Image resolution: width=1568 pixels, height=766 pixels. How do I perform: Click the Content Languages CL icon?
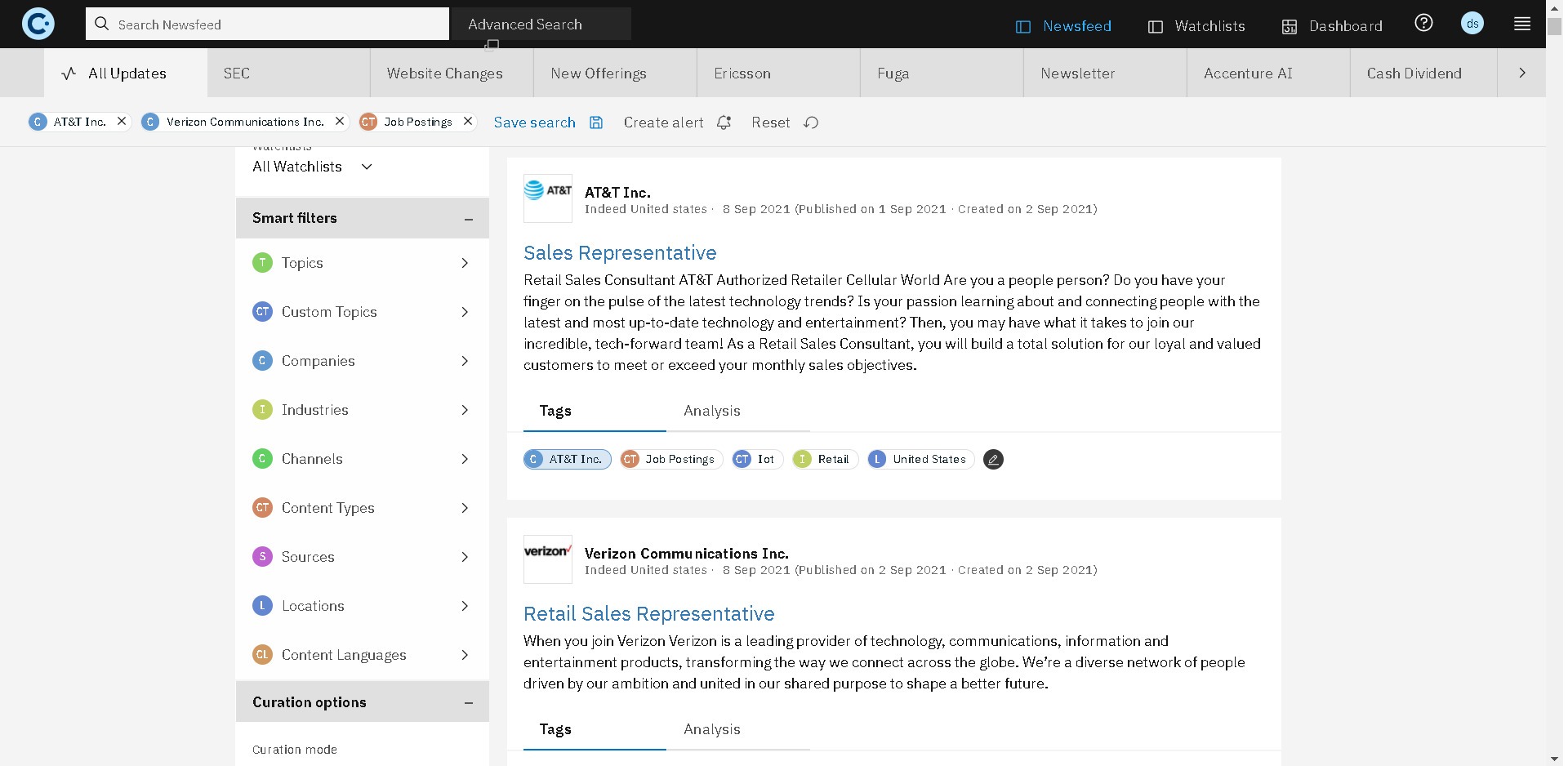coord(262,654)
